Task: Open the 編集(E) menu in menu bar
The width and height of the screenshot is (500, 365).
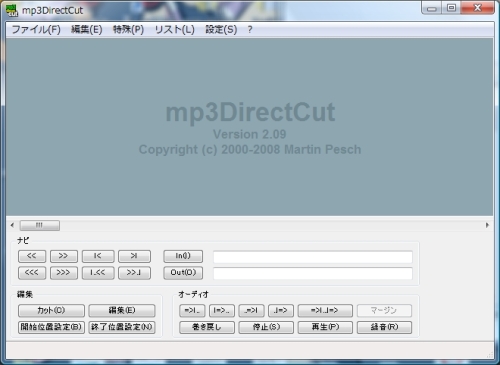Action: (87, 30)
